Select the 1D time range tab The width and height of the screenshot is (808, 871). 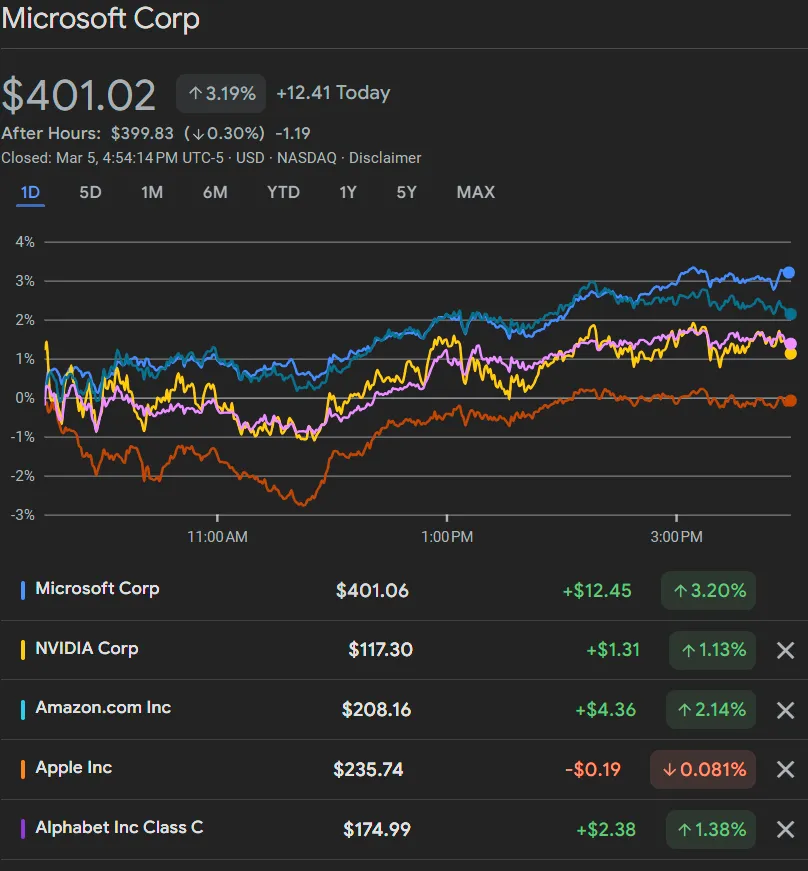[31, 192]
